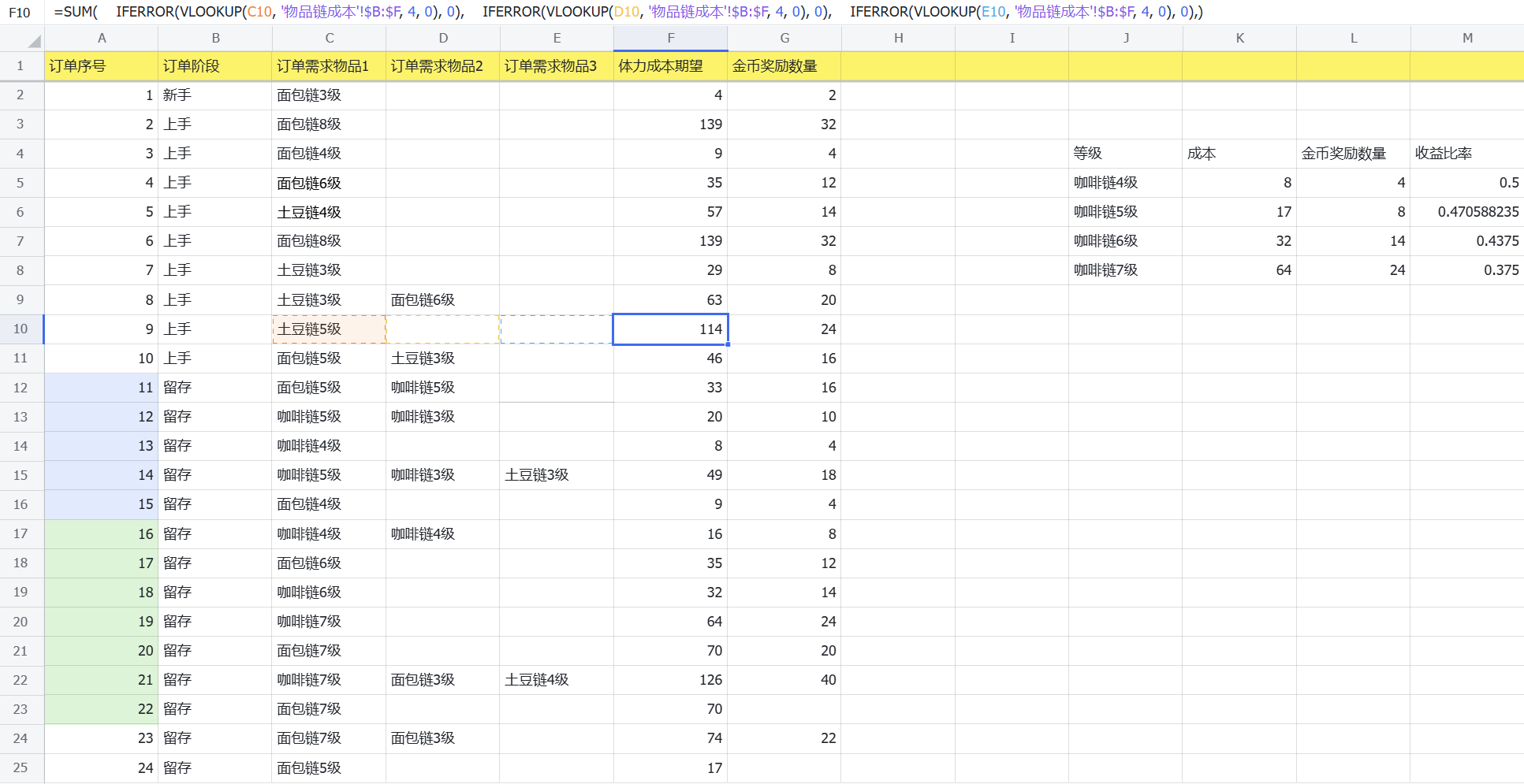Click value 0.4375 in column M
This screenshot has width=1524, height=784.
coord(1467,241)
